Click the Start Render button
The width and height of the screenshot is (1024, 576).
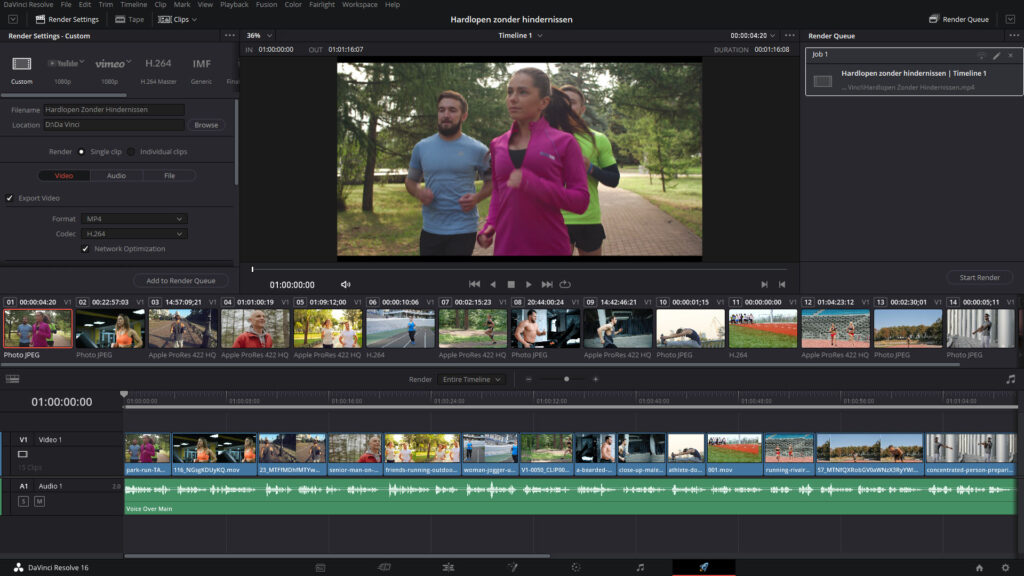click(x=980, y=278)
